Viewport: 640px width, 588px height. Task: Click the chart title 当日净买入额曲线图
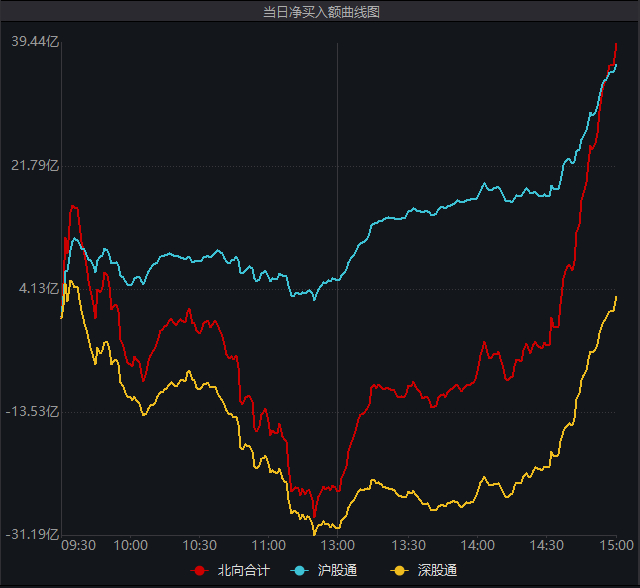pyautogui.click(x=321, y=12)
